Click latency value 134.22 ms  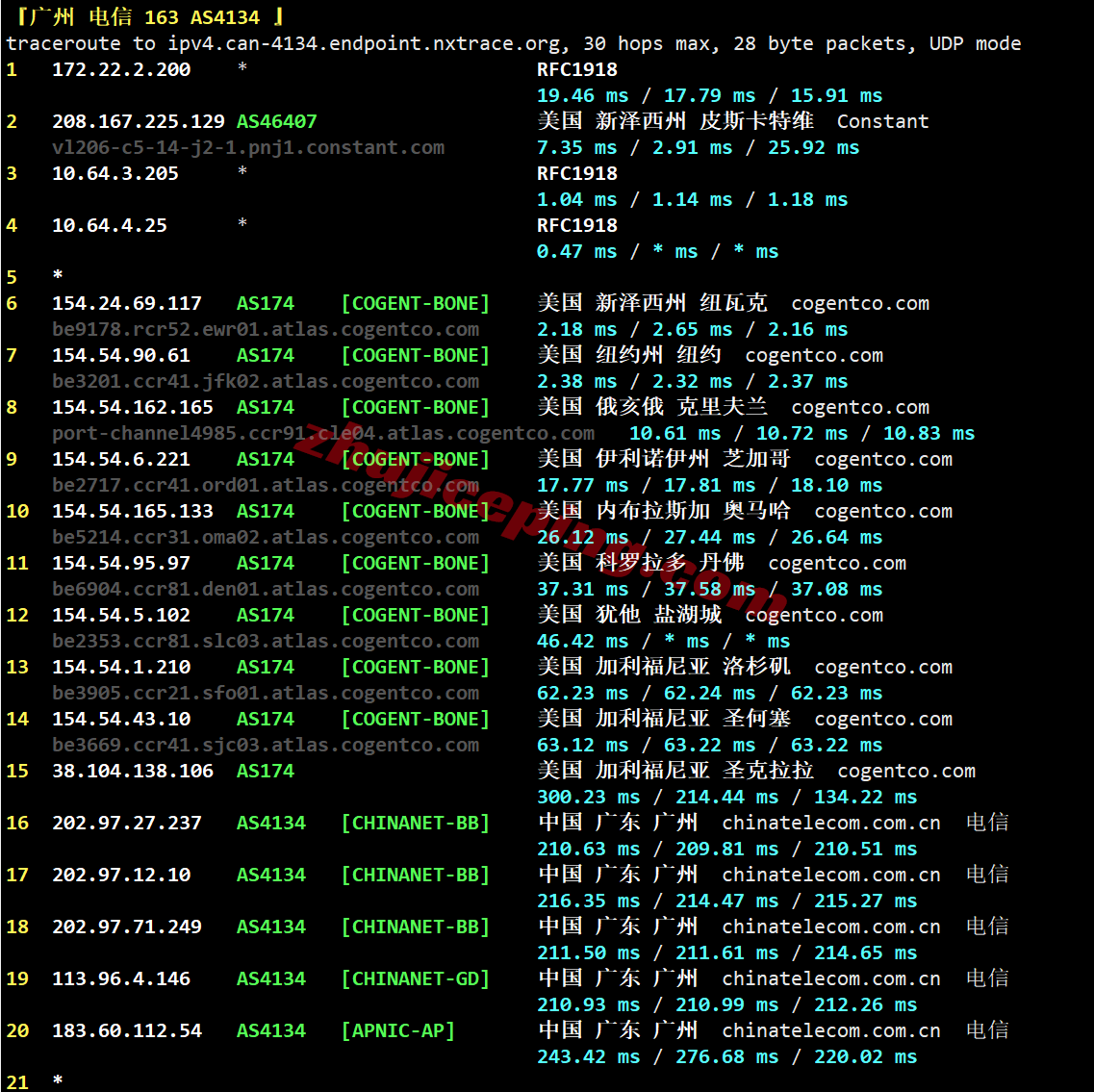(x=865, y=797)
